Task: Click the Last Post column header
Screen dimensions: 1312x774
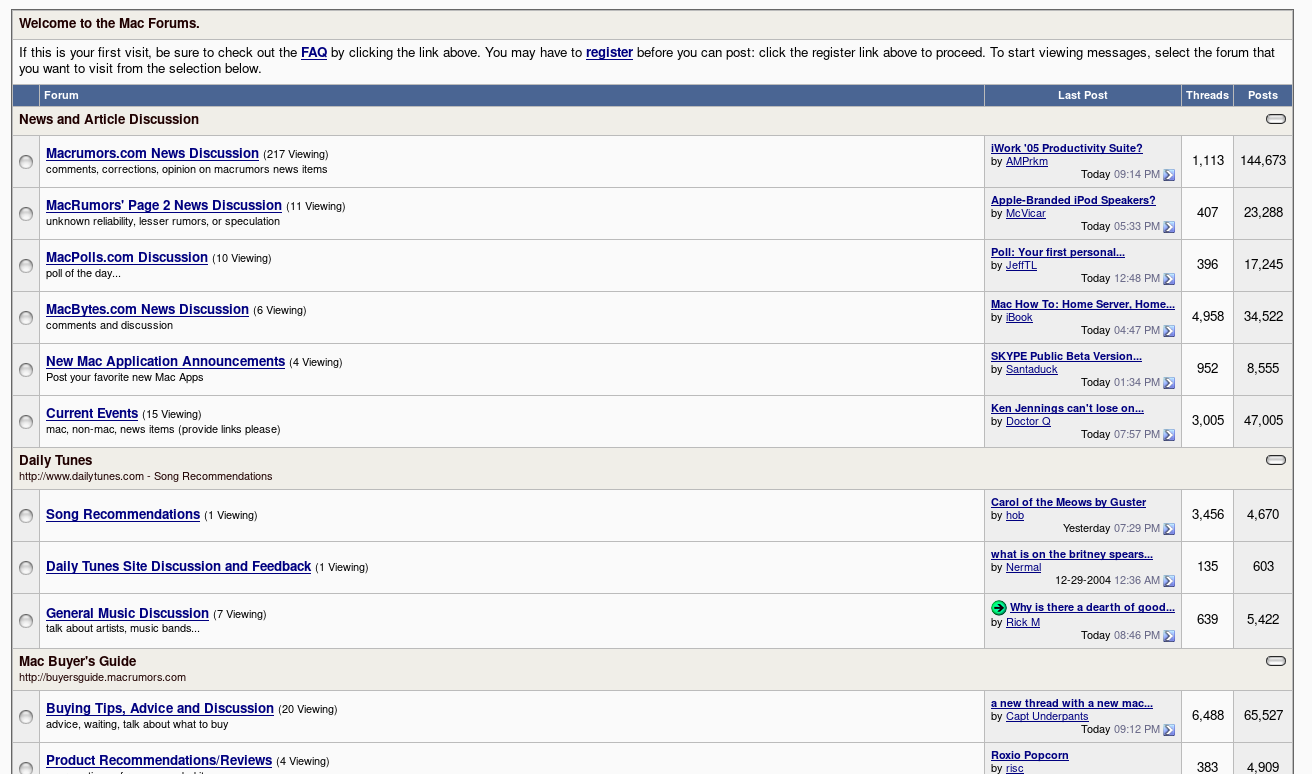Action: [1083, 95]
